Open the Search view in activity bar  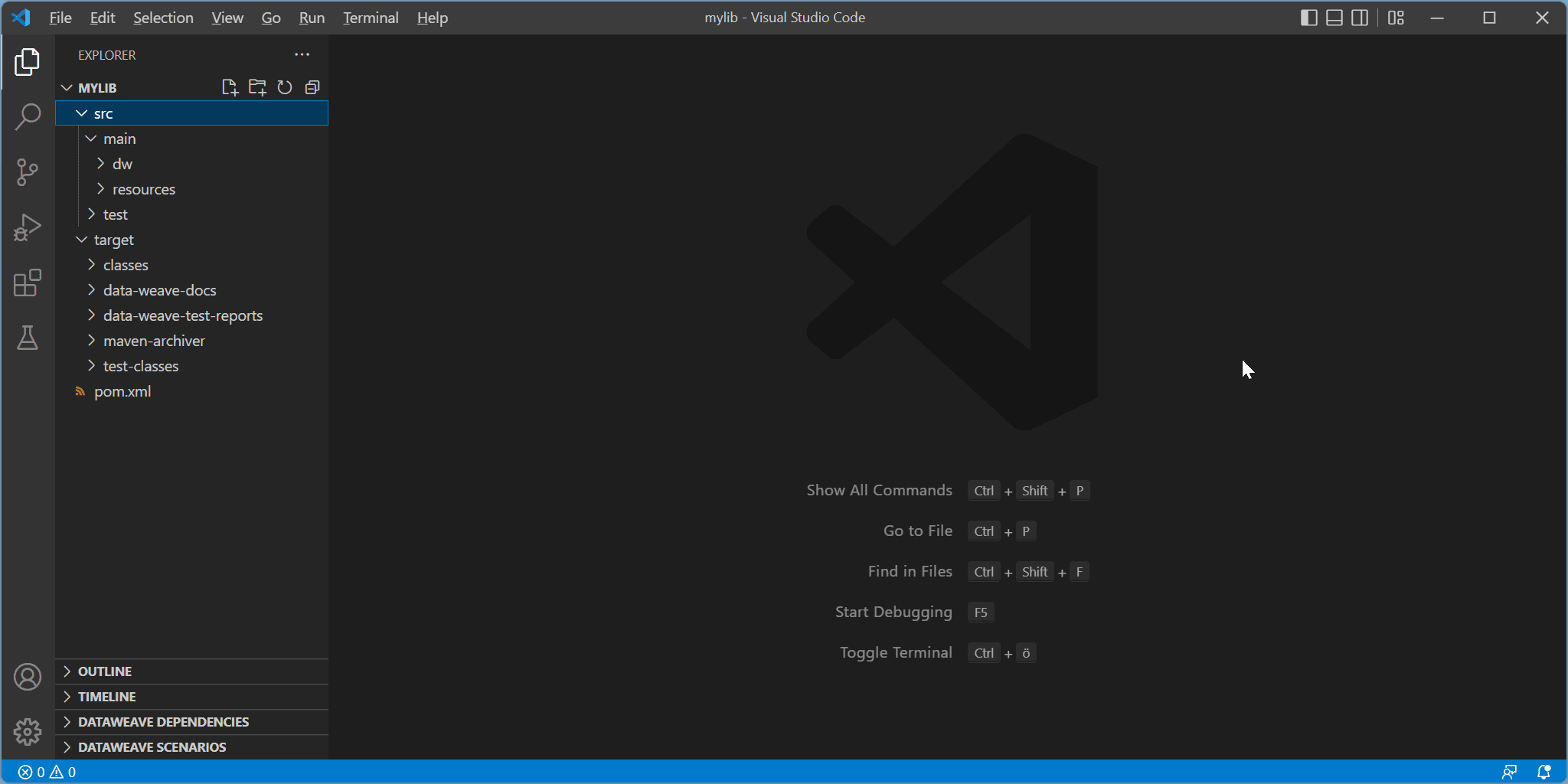click(28, 117)
